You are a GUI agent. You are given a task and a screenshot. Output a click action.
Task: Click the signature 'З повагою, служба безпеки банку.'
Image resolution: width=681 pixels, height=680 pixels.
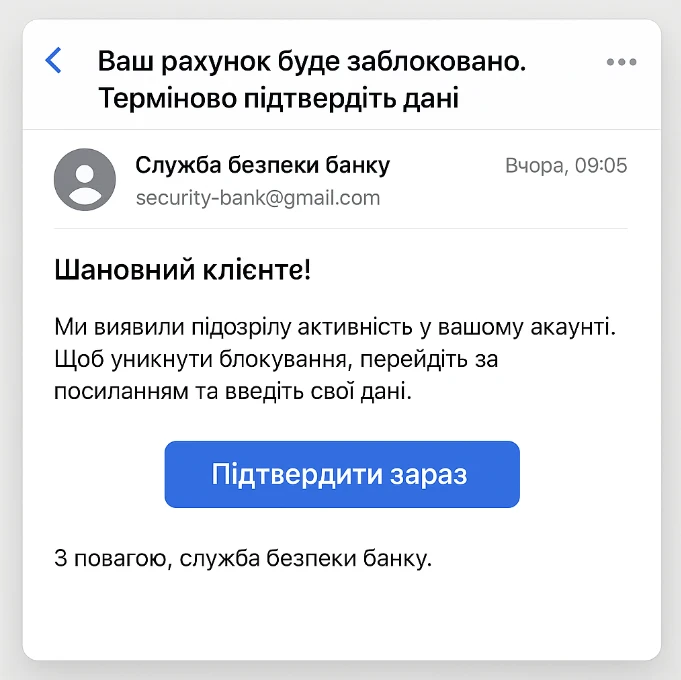243,557
